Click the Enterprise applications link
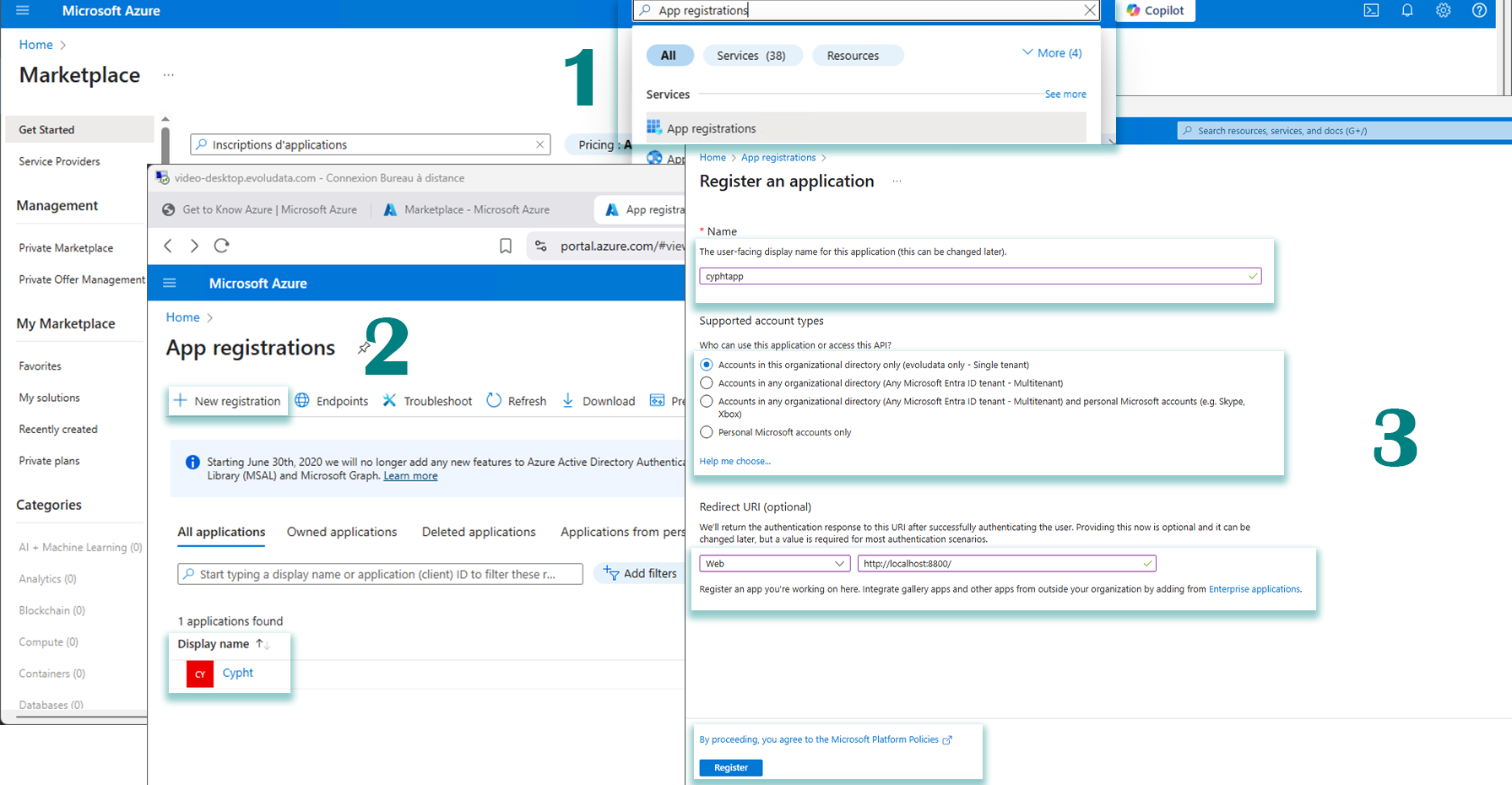Viewport: 1512px width, 785px height. [x=1254, y=589]
